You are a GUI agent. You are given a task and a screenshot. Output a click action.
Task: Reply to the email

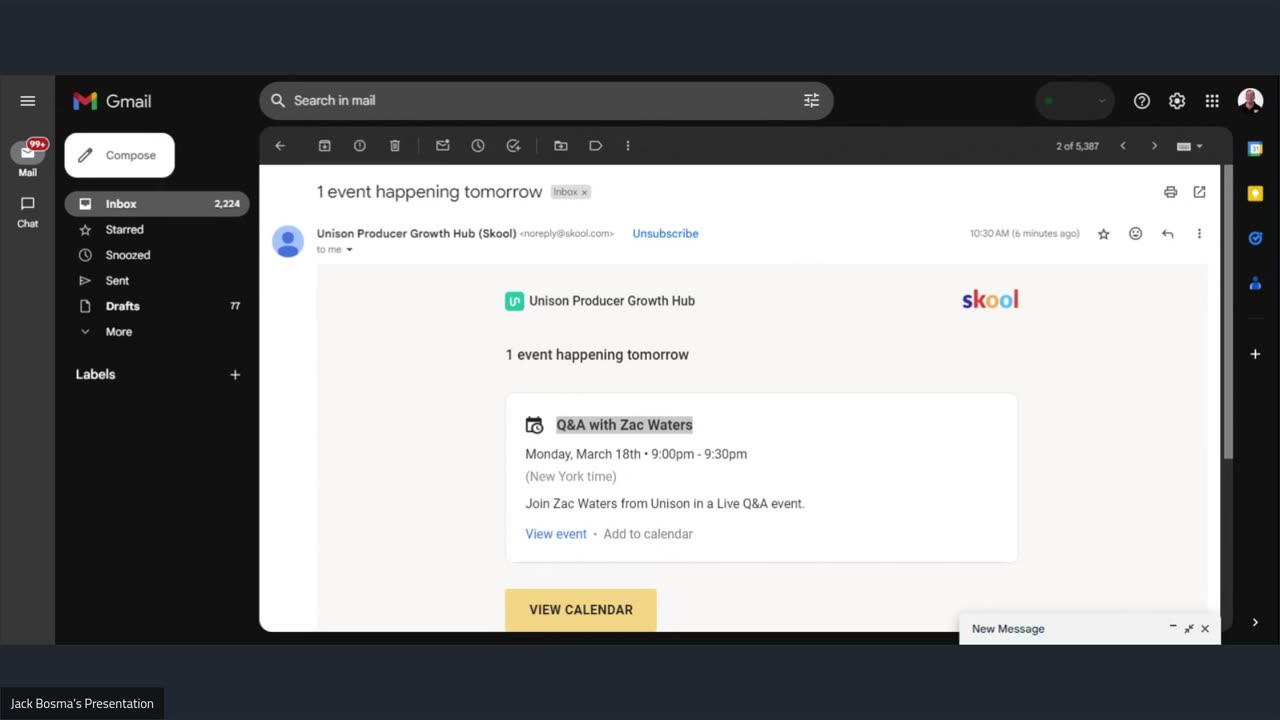tap(1167, 234)
